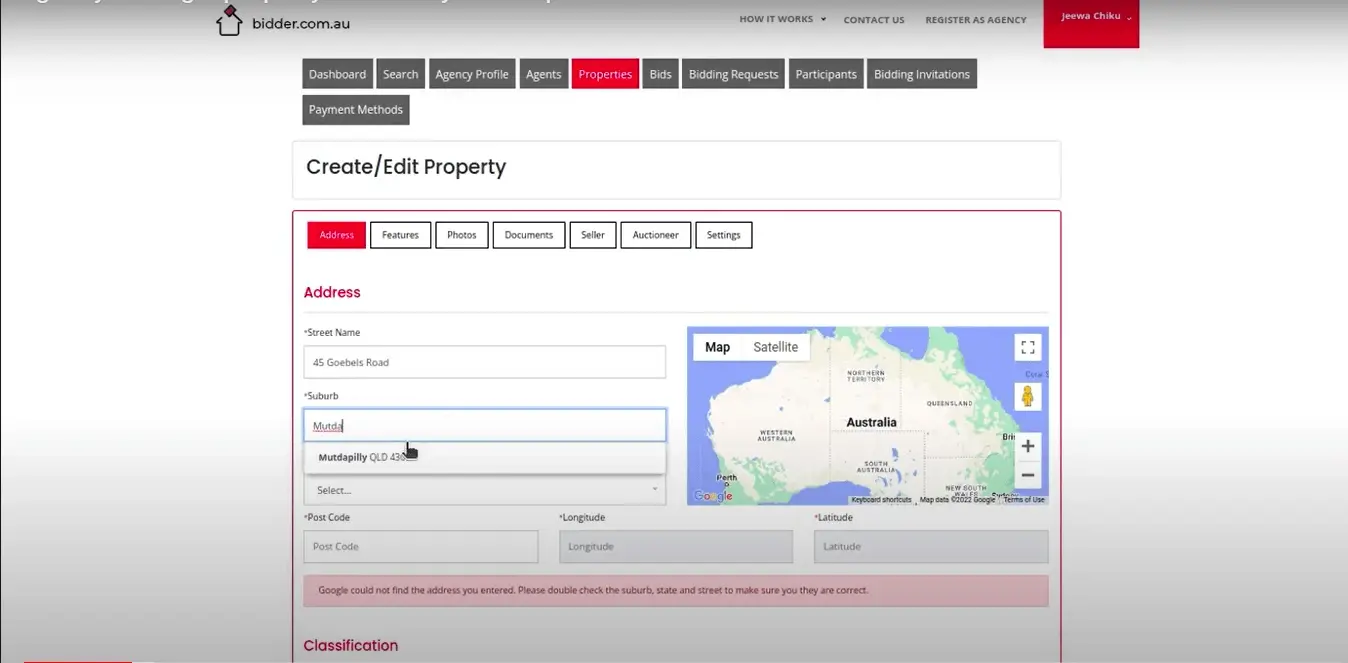This screenshot has height=663, width=1348.
Task: Open the Features tab
Action: [400, 235]
